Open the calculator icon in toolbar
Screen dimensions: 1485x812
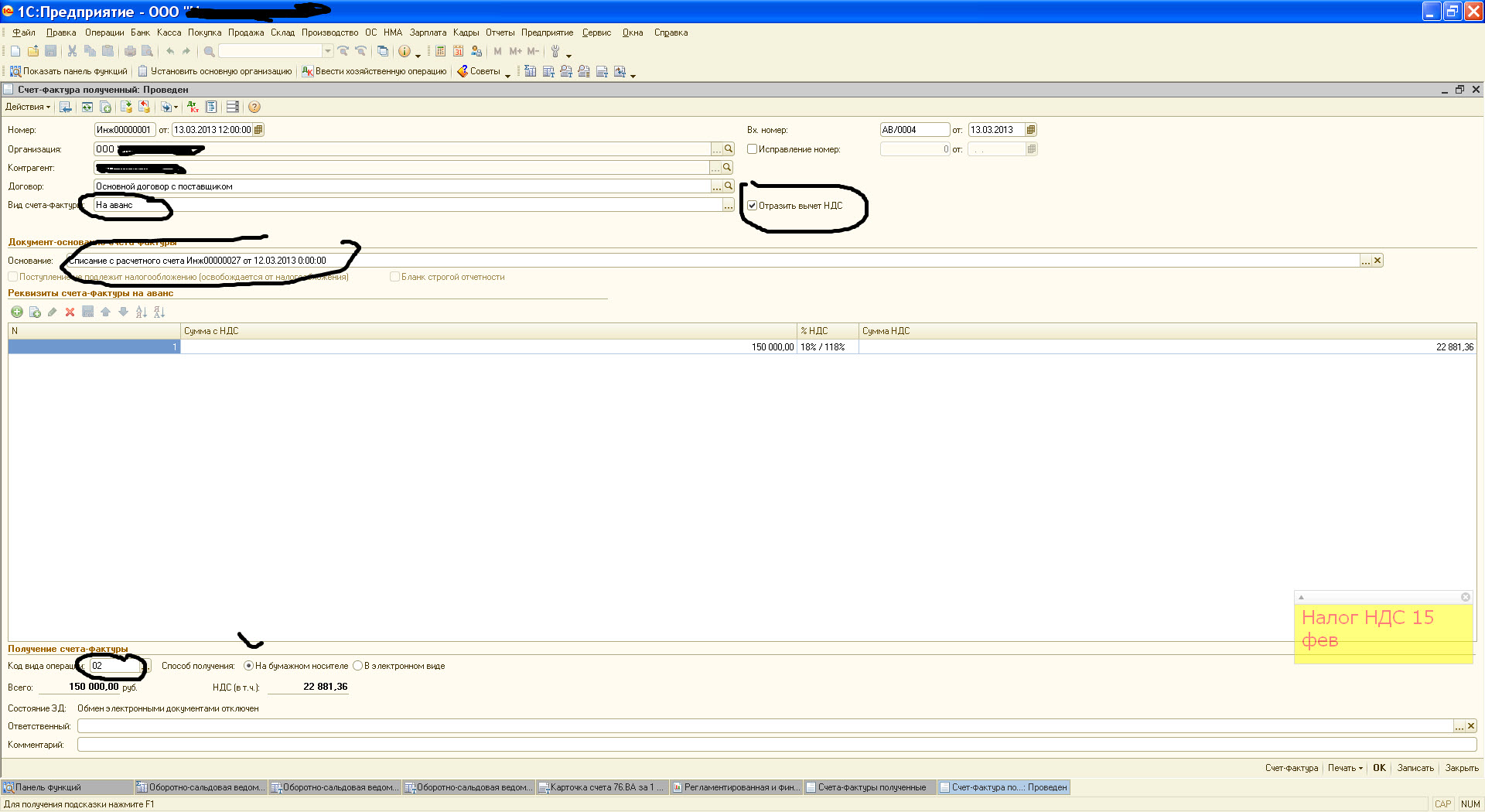click(440, 51)
